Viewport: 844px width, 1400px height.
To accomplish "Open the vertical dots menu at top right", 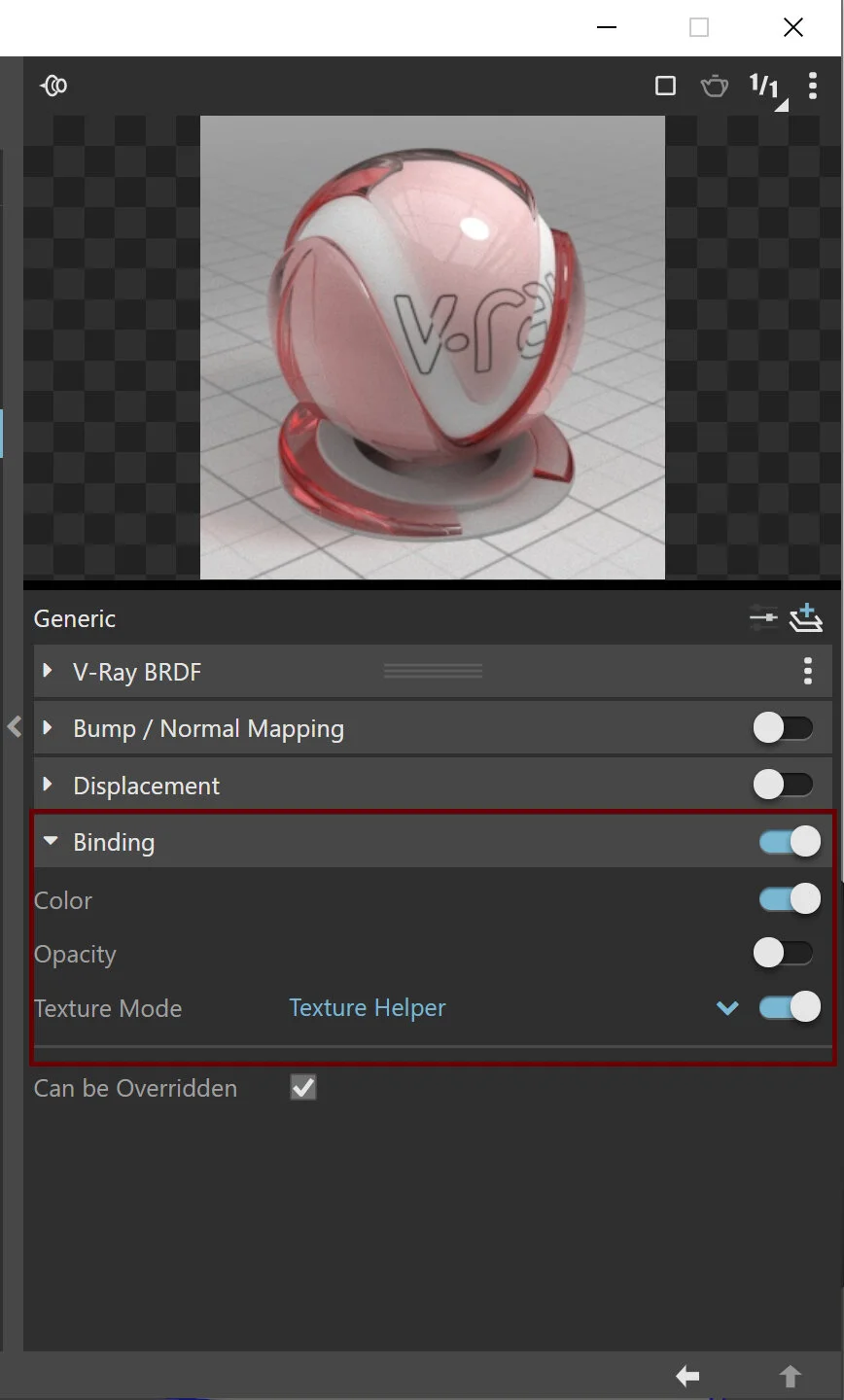I will pyautogui.click(x=813, y=86).
